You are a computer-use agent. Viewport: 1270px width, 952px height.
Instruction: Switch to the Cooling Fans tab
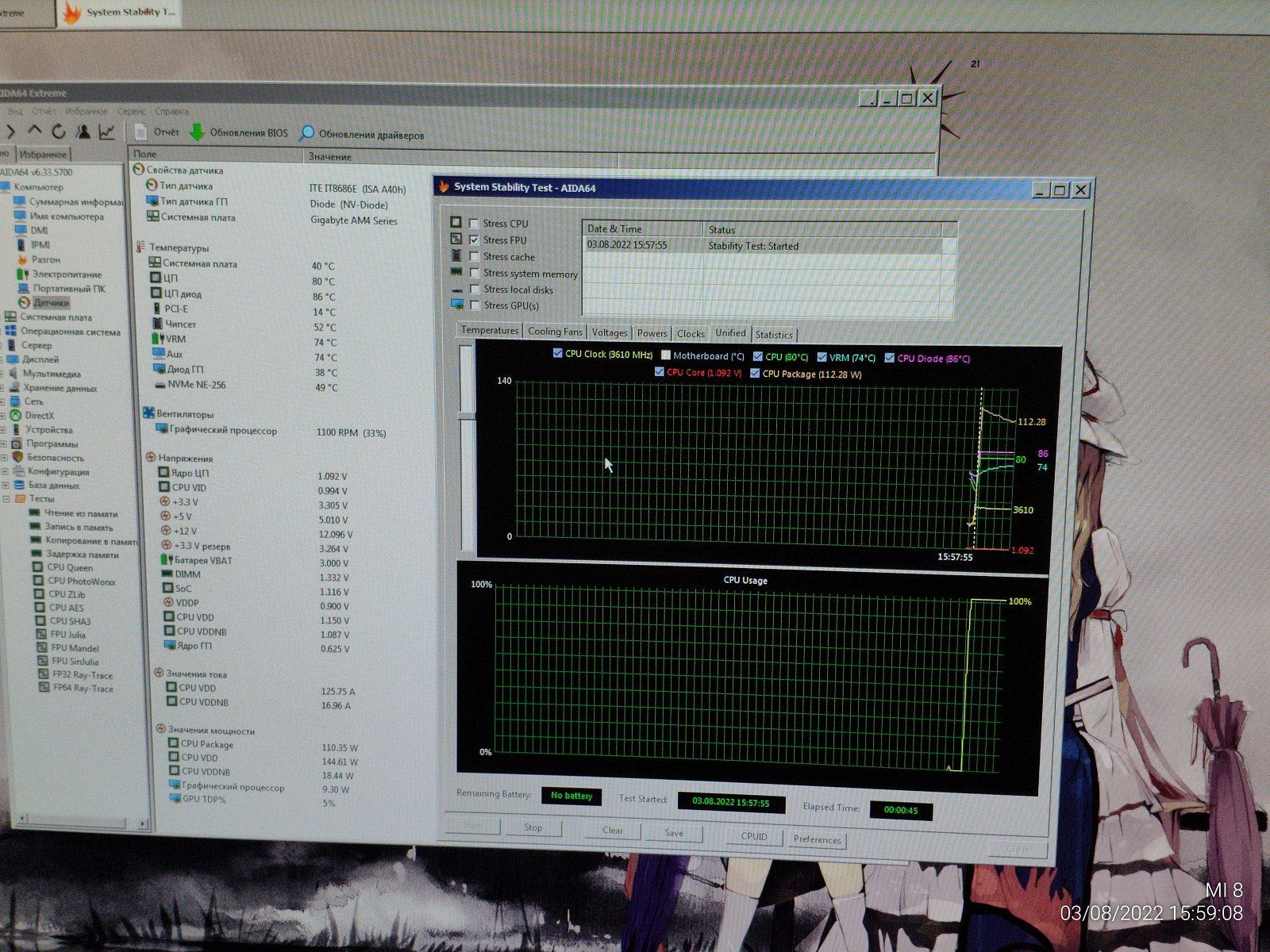pos(555,332)
